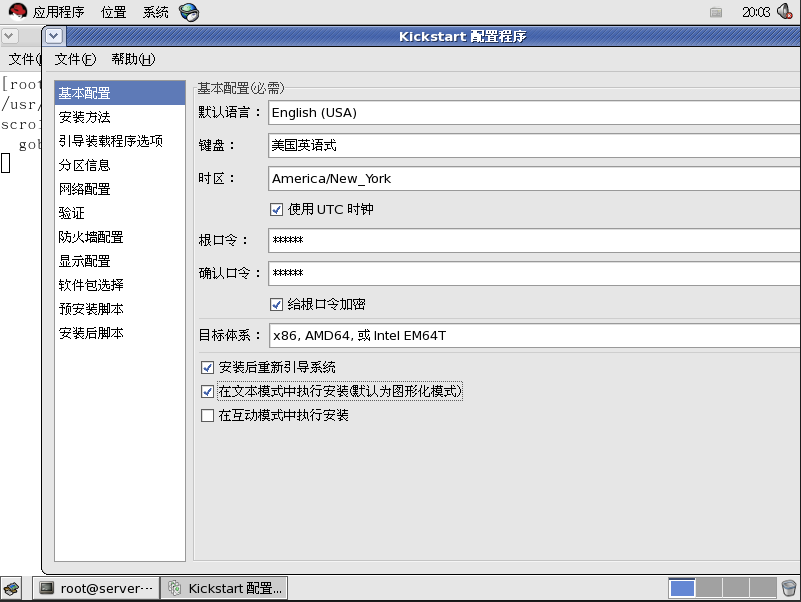
Task: Open the 位置 menu
Action: tap(113, 12)
